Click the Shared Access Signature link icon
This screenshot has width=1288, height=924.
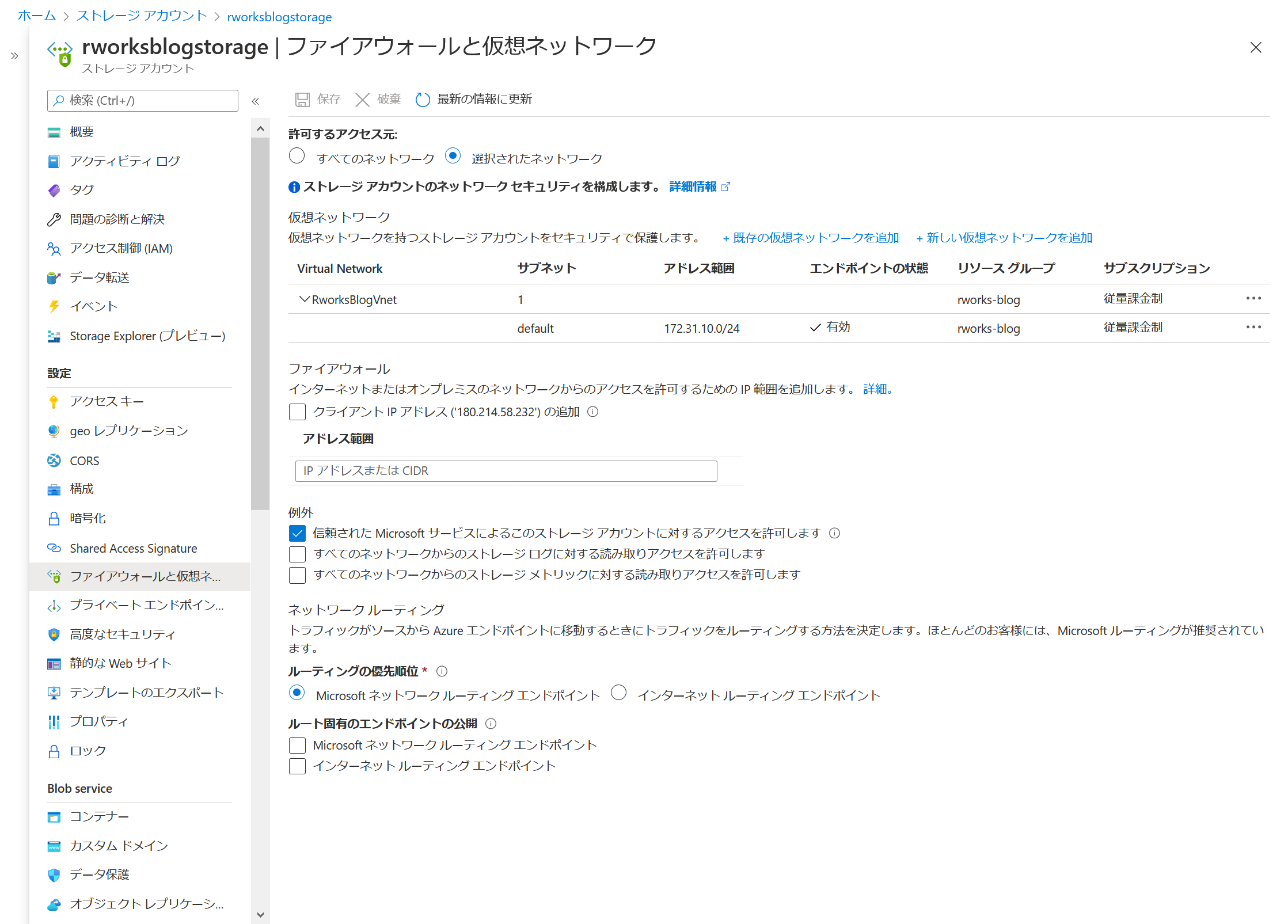[x=54, y=548]
